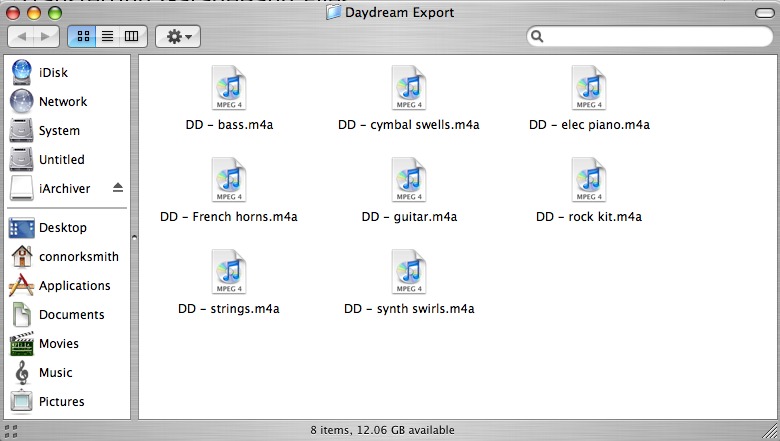Image resolution: width=780 pixels, height=441 pixels.
Task: Go forward to next folder
Action: 46,36
